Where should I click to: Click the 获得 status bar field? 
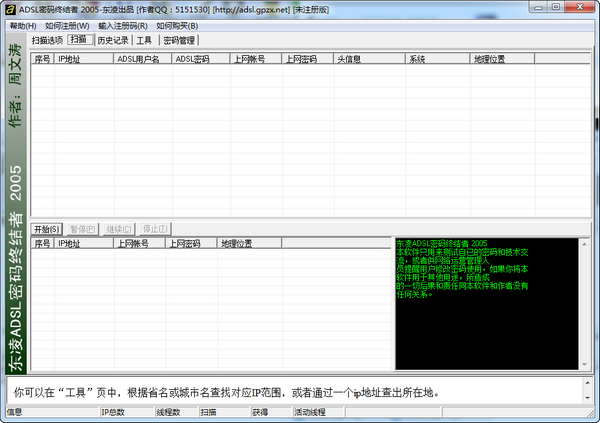271,412
